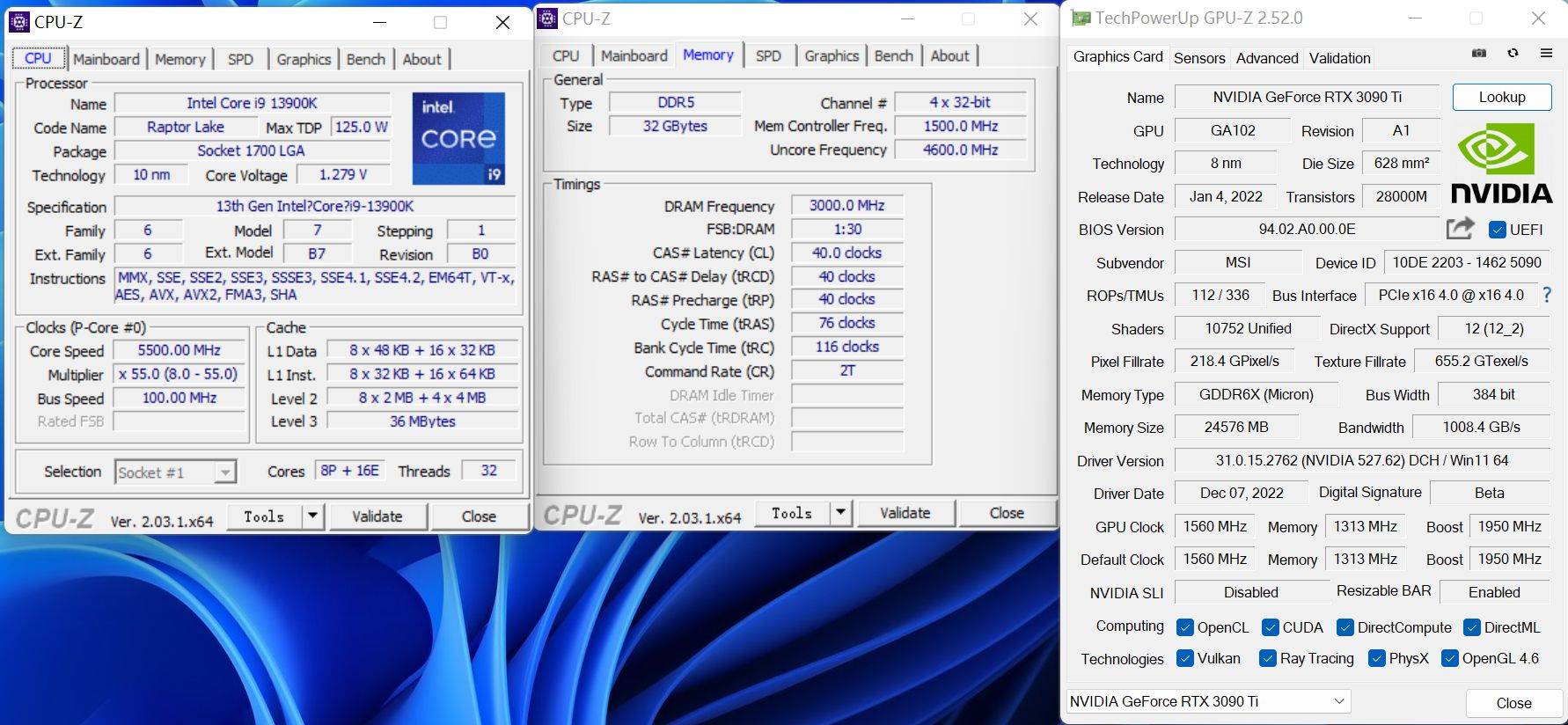Click the Bandwidth 1008.4 GB/s value
This screenshot has height=725, width=1568.
click(x=1481, y=427)
